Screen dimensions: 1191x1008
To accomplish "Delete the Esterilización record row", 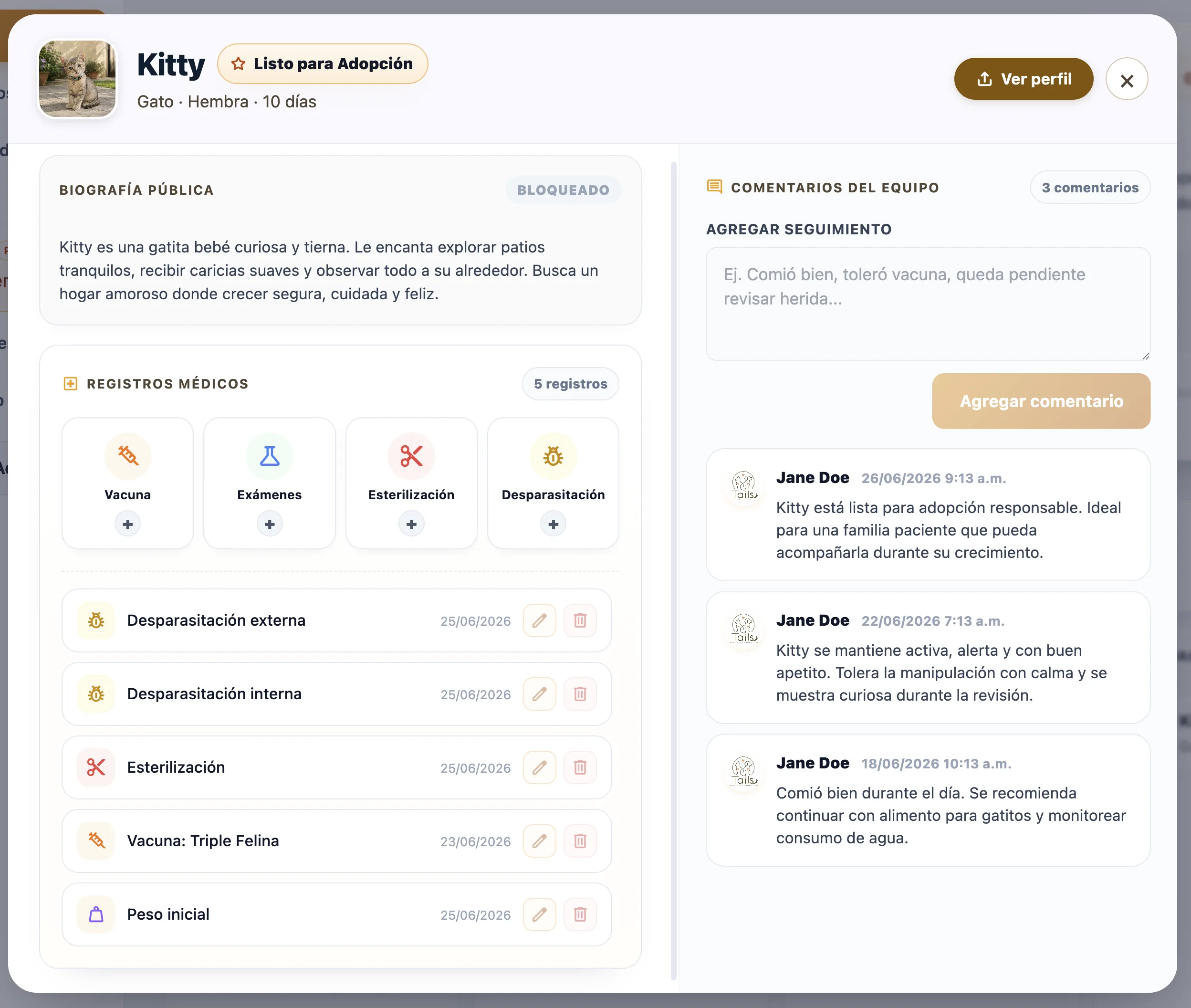I will coord(580,767).
